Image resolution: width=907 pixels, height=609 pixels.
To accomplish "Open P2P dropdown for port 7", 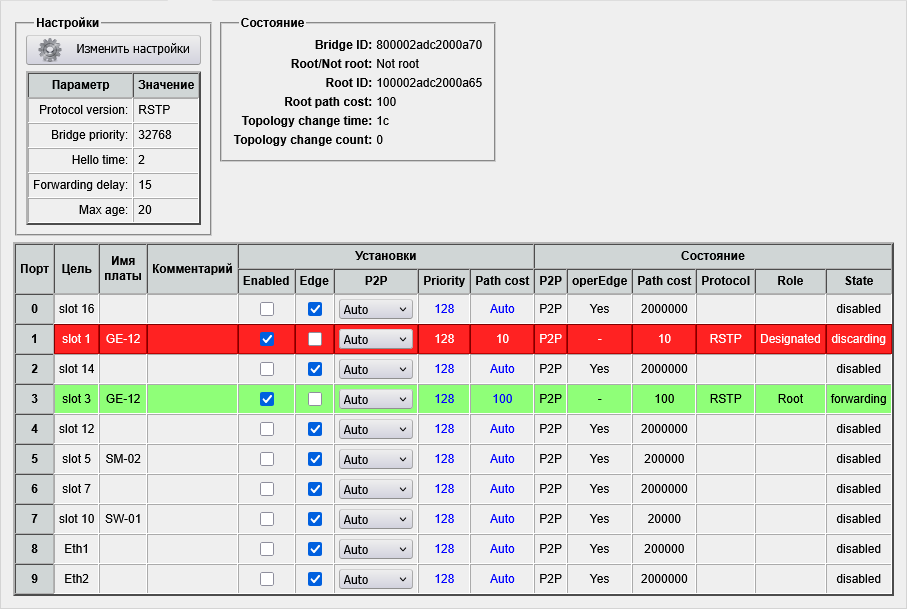I will coord(375,520).
